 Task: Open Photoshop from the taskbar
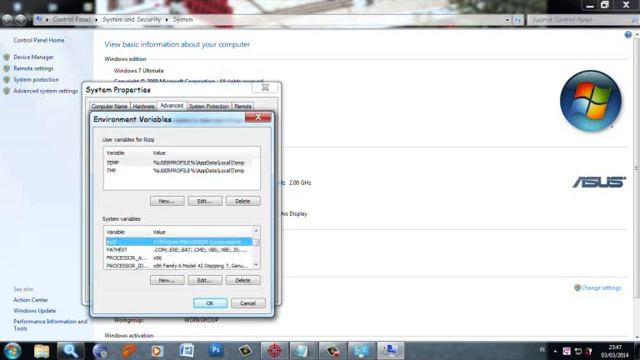216,351
